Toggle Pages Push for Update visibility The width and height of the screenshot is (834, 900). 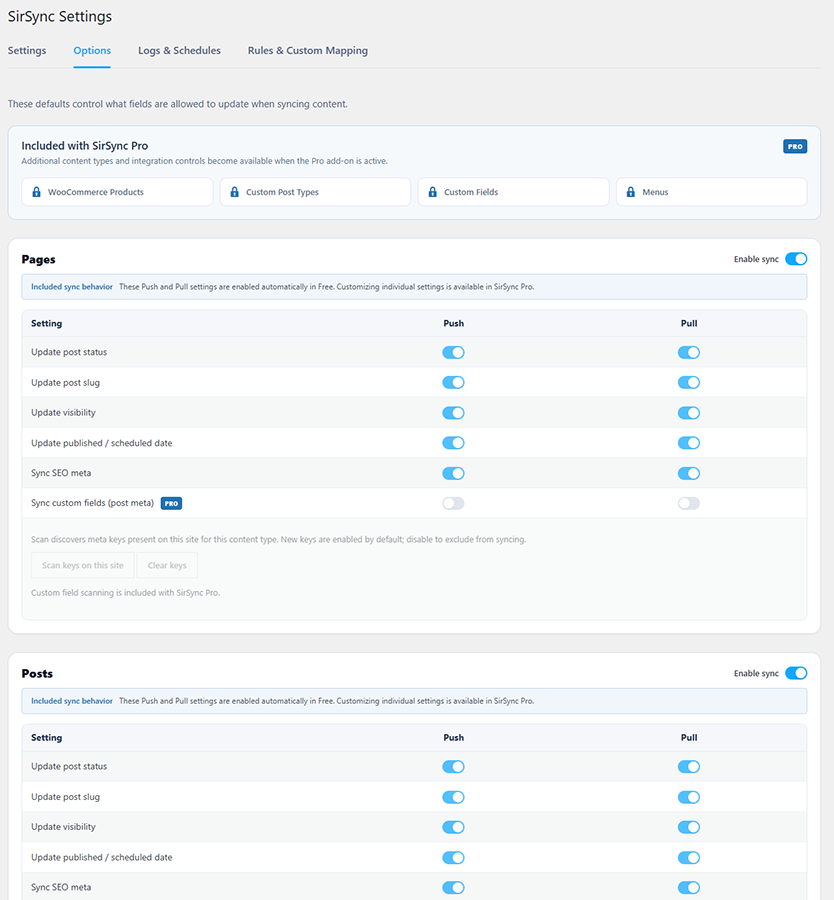point(453,413)
